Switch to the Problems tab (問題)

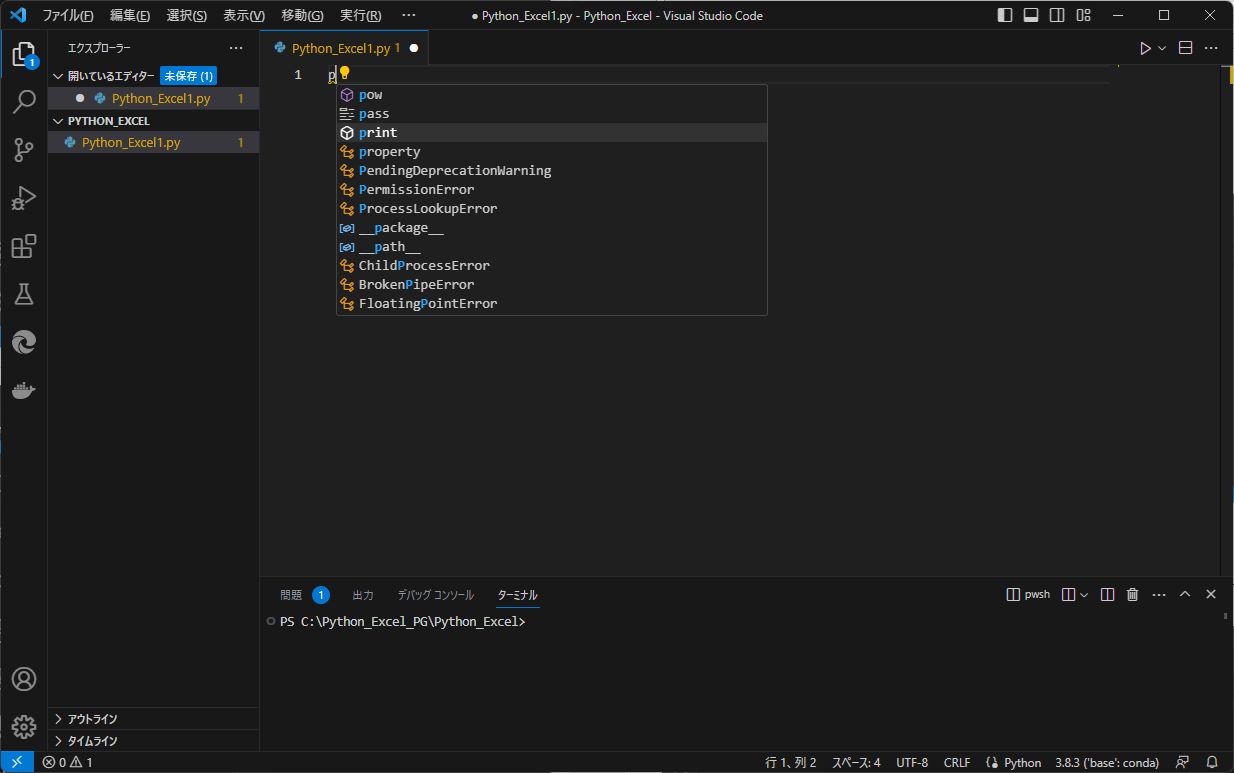click(x=291, y=595)
